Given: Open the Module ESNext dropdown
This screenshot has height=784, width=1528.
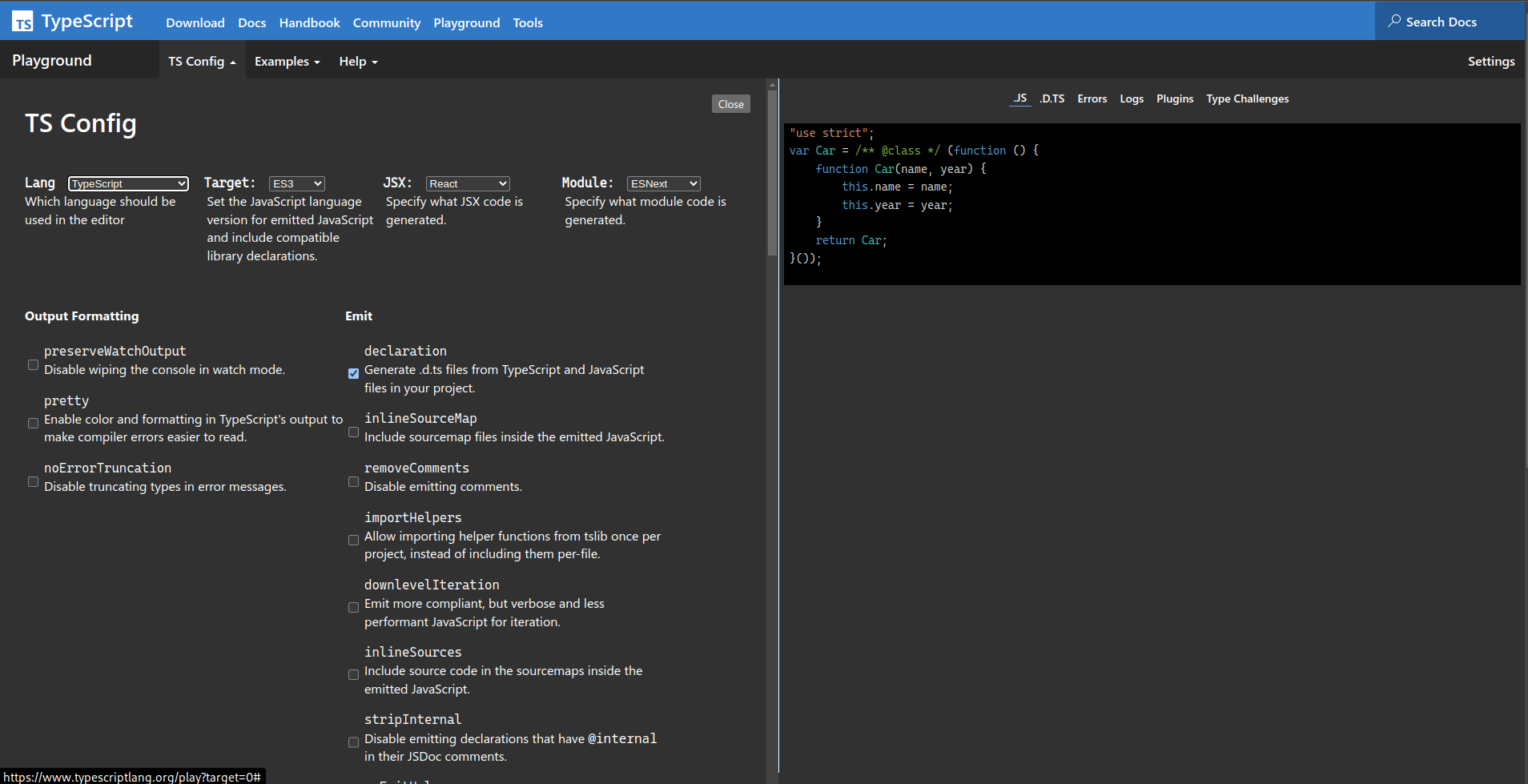Looking at the screenshot, I should coord(664,183).
